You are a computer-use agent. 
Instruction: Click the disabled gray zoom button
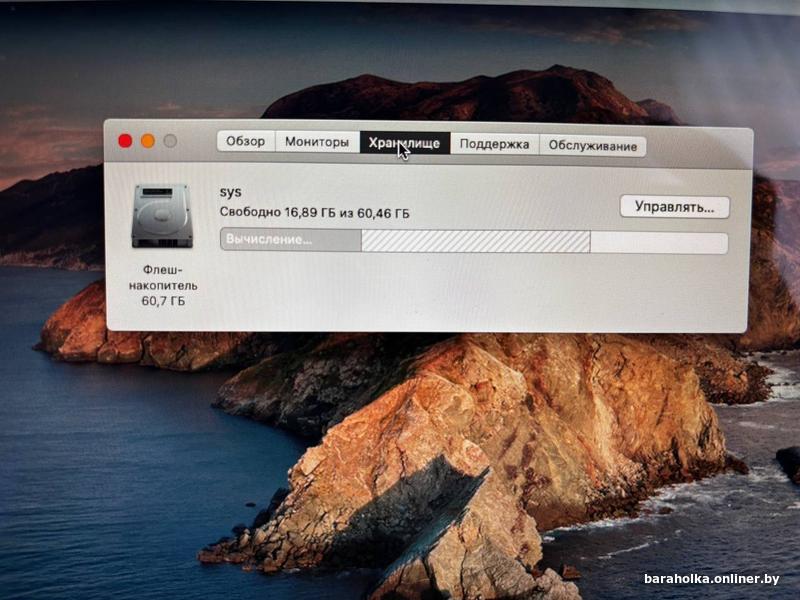pos(170,141)
